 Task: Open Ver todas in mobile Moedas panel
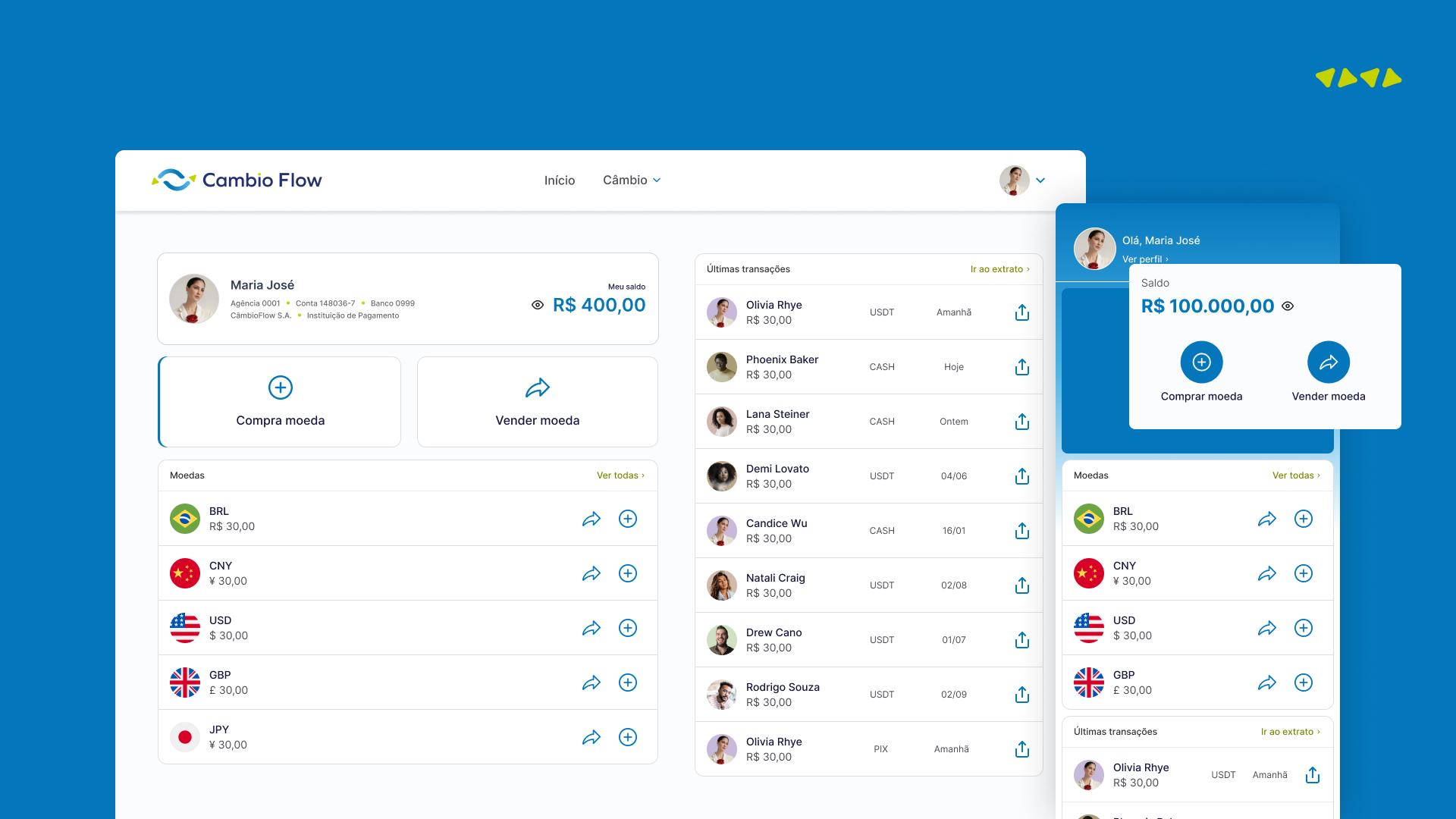click(x=1296, y=475)
